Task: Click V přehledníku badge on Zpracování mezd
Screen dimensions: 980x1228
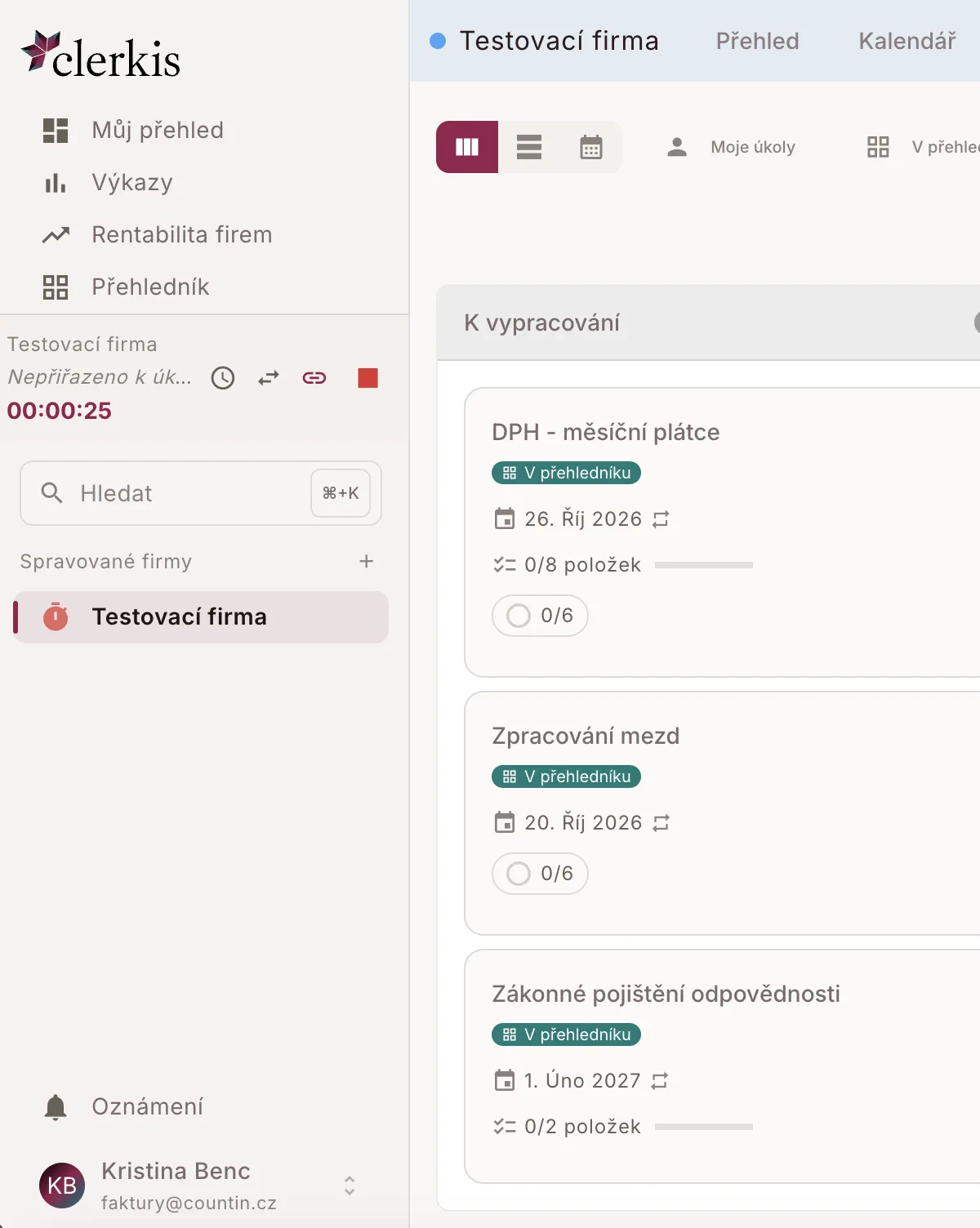Action: point(566,776)
